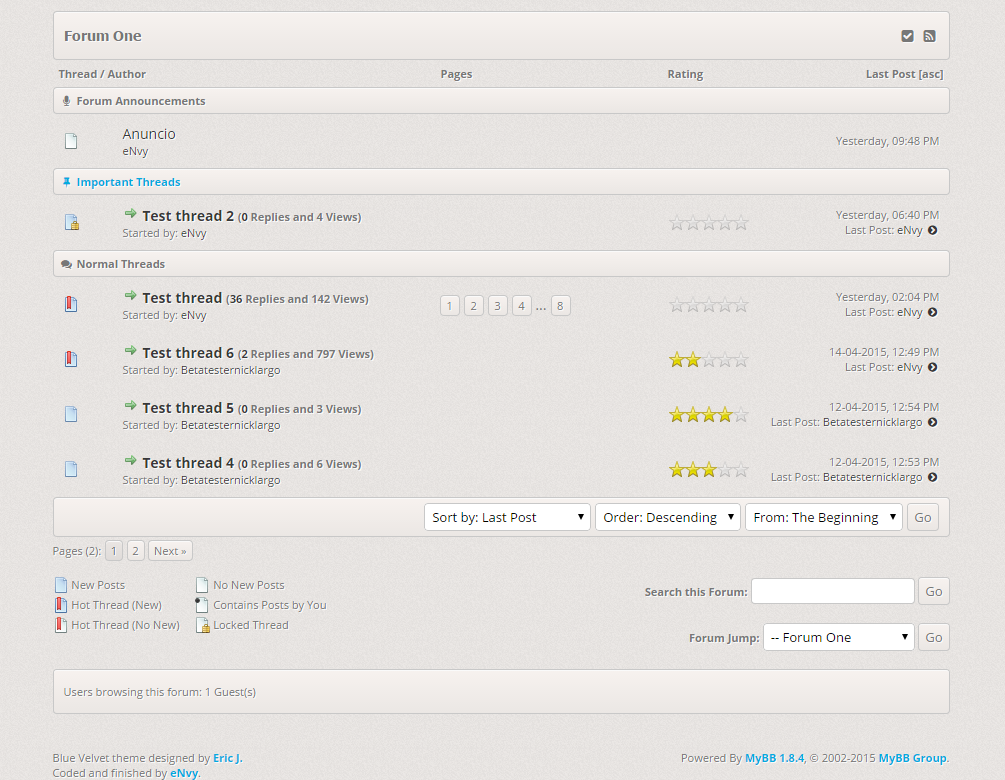Click the document icon next to Anuncio
Screen dimensions: 1005x780
pos(71,141)
